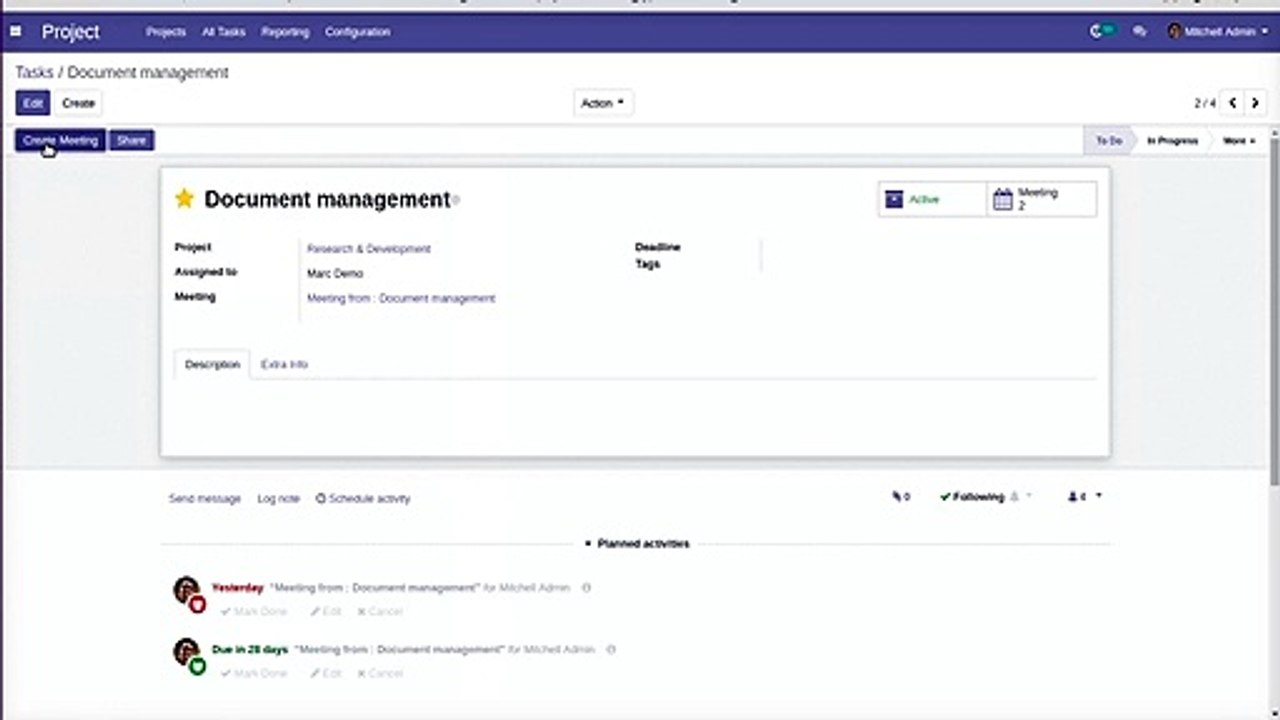Click Send message in chatter

205,498
